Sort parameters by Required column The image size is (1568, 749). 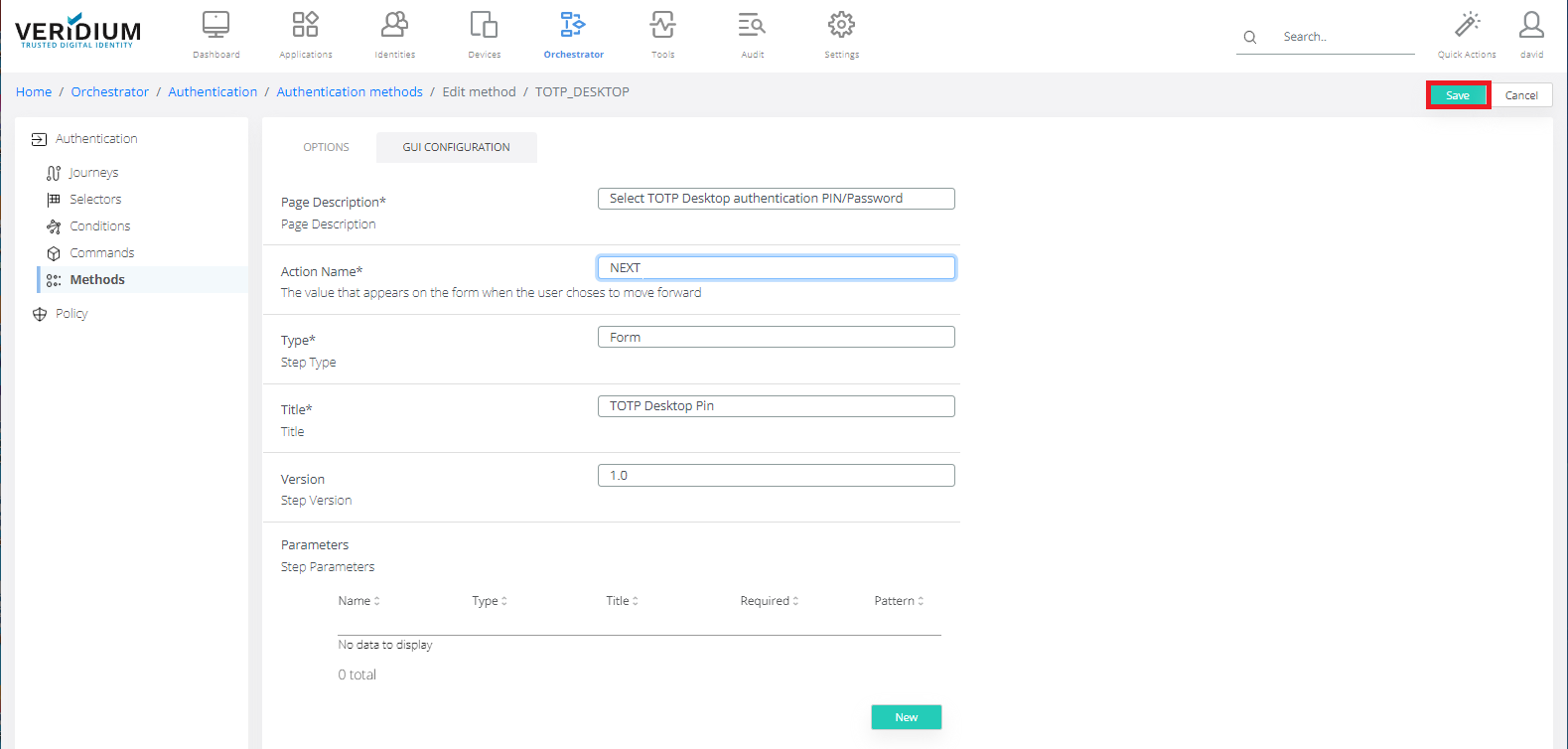(x=769, y=601)
